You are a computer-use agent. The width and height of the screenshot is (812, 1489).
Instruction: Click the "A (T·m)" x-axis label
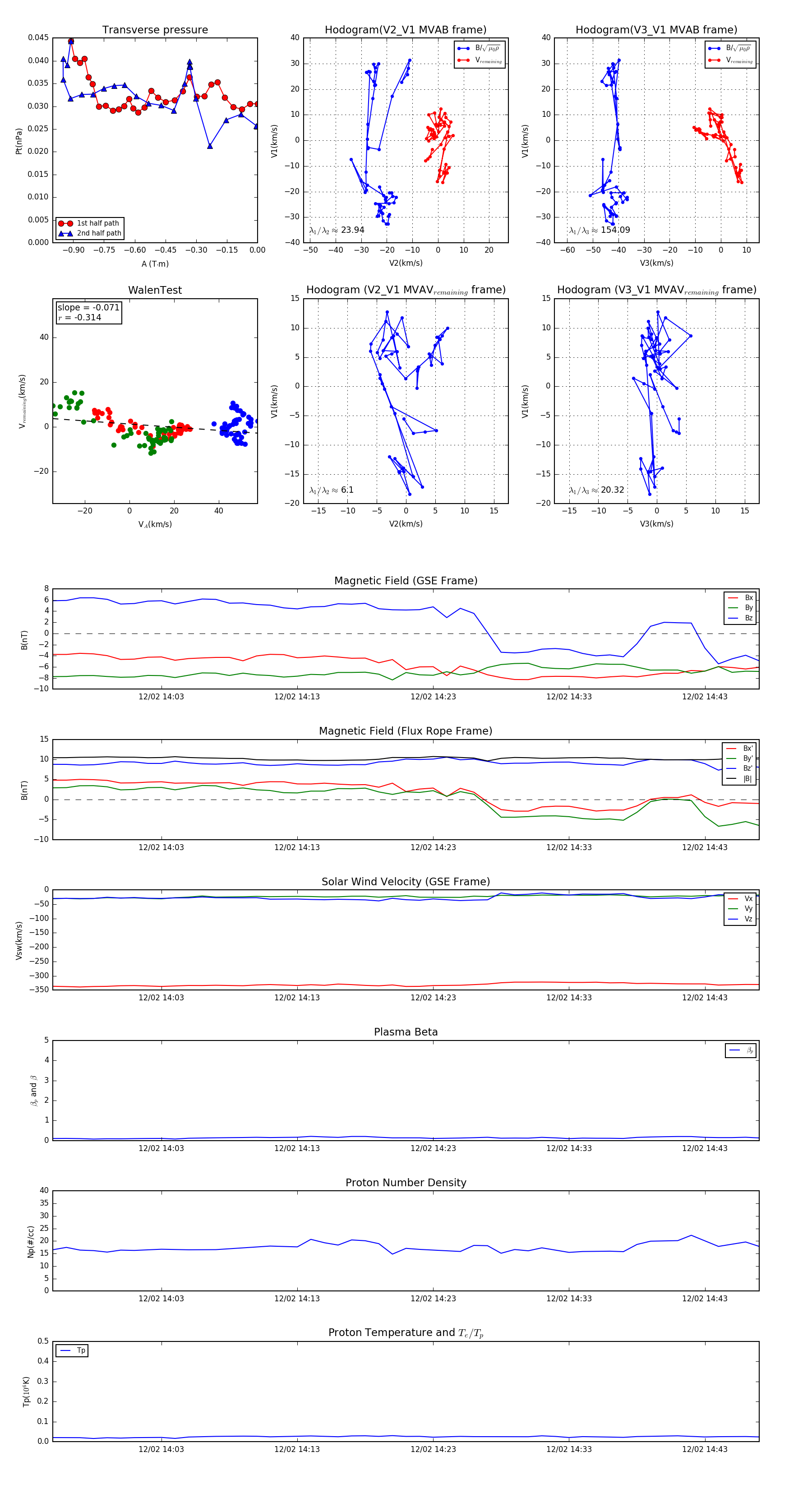point(155,264)
